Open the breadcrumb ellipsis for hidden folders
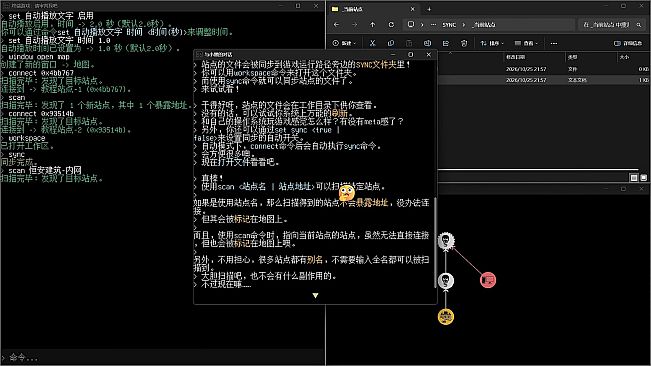Viewport: 651px width, 366px height. [433, 25]
